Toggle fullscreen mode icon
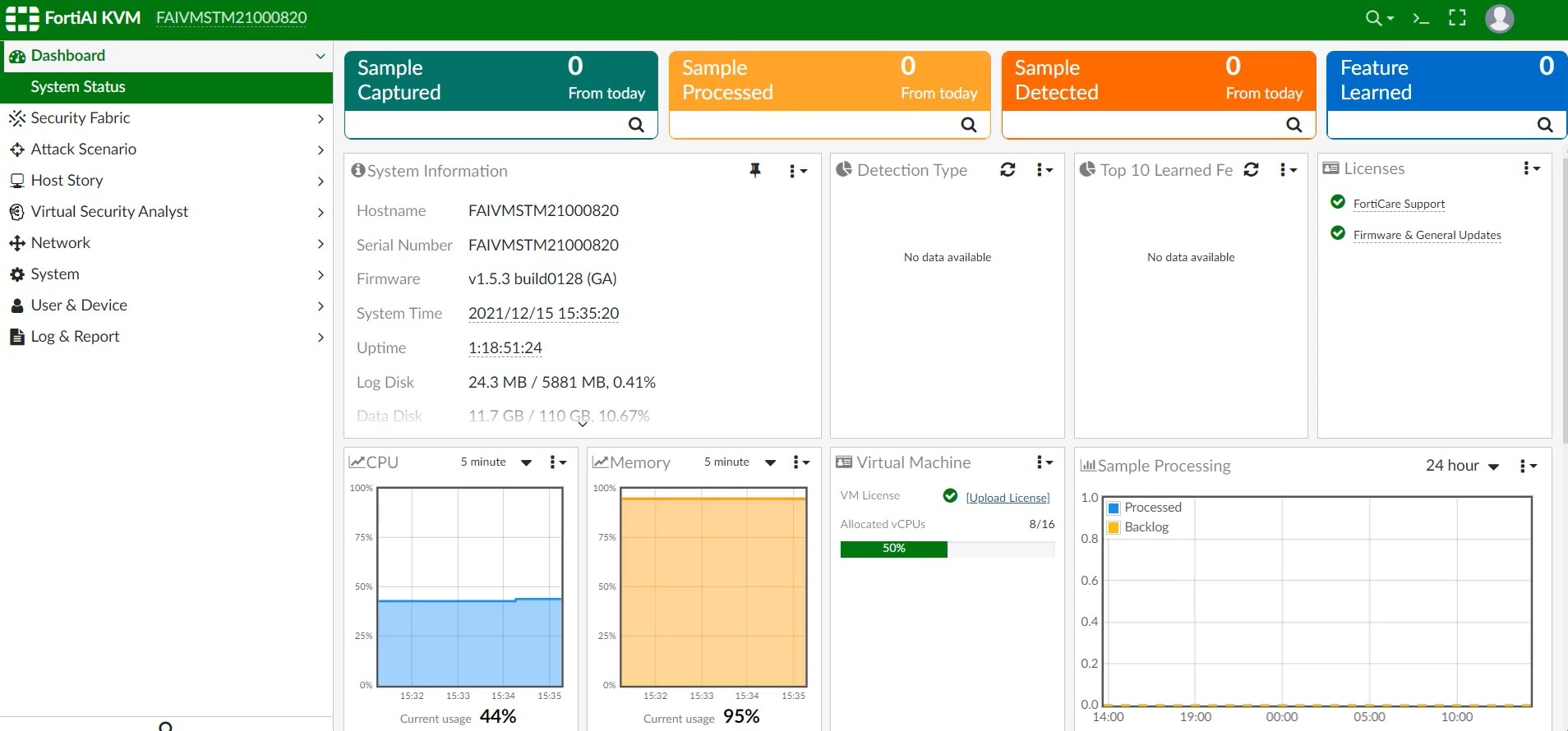1568x731 pixels. [x=1457, y=18]
